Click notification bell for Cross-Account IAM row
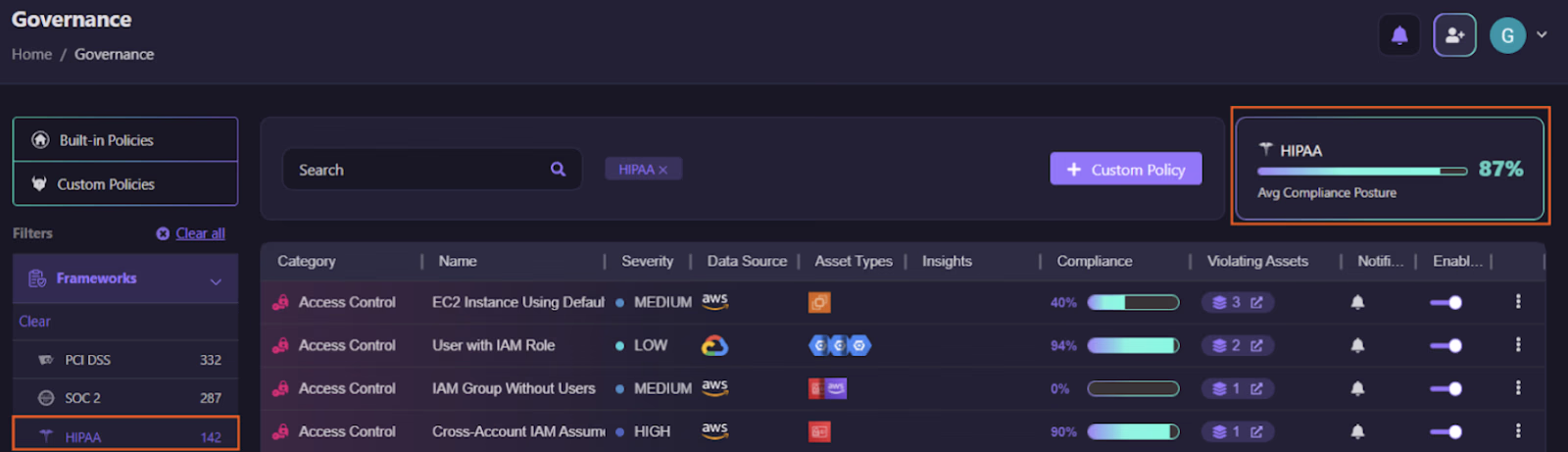Screen dimensions: 1568x452 [1357, 431]
